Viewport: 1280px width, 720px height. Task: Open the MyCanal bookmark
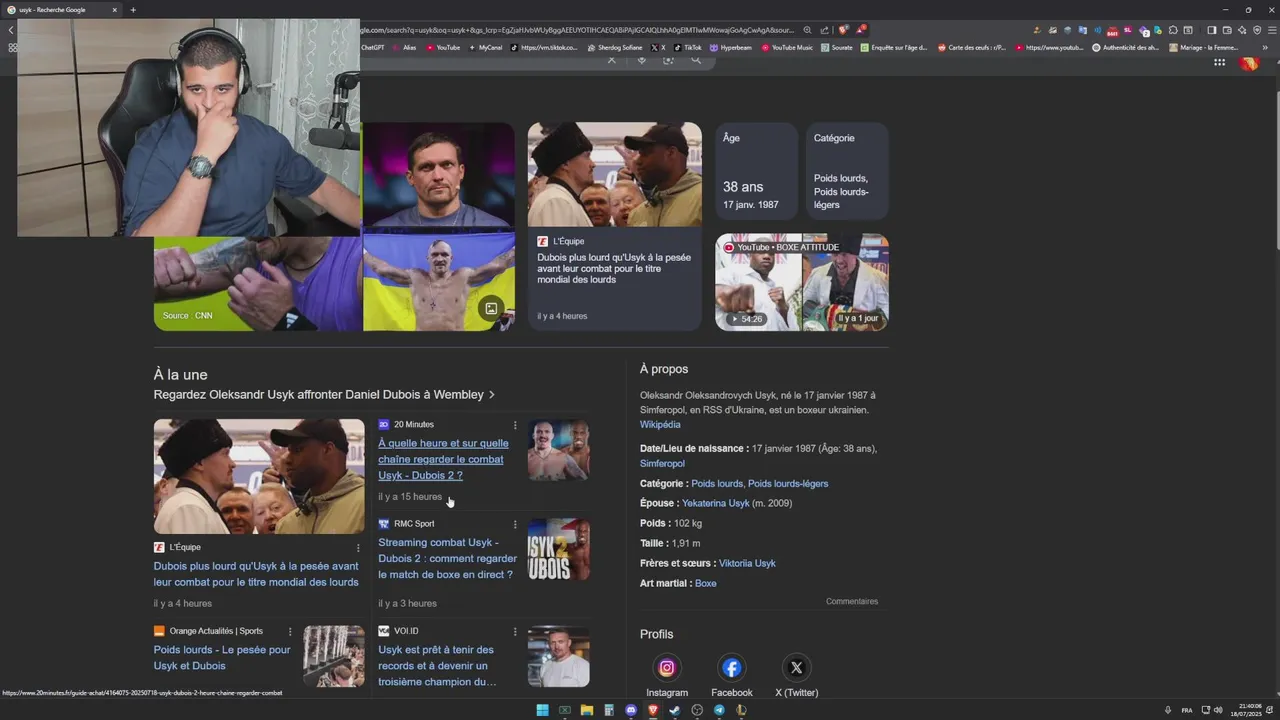pos(485,47)
